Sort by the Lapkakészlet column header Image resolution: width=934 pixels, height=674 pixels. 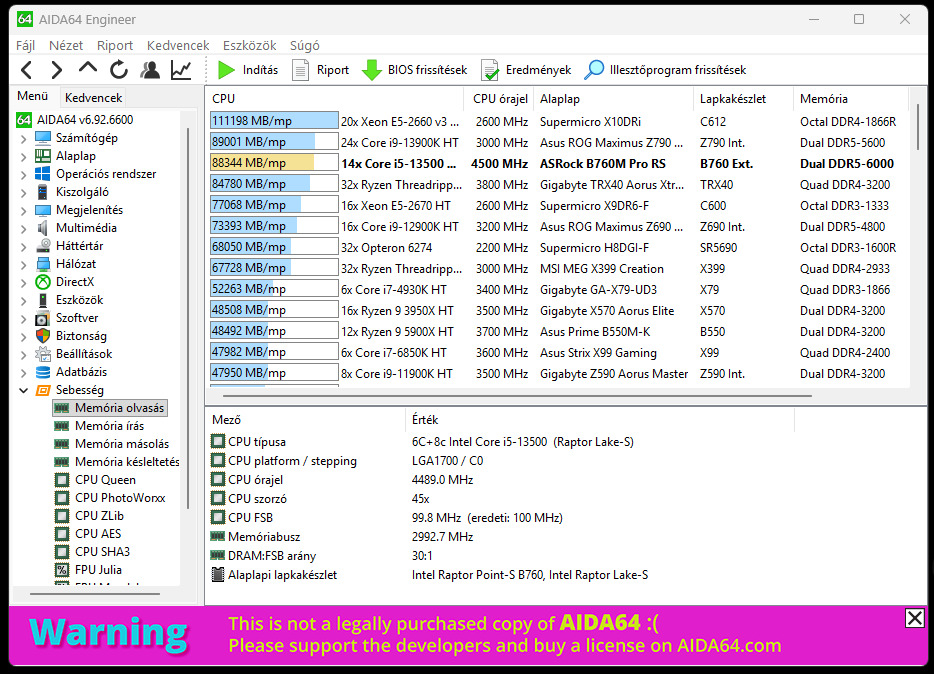pyautogui.click(x=743, y=99)
